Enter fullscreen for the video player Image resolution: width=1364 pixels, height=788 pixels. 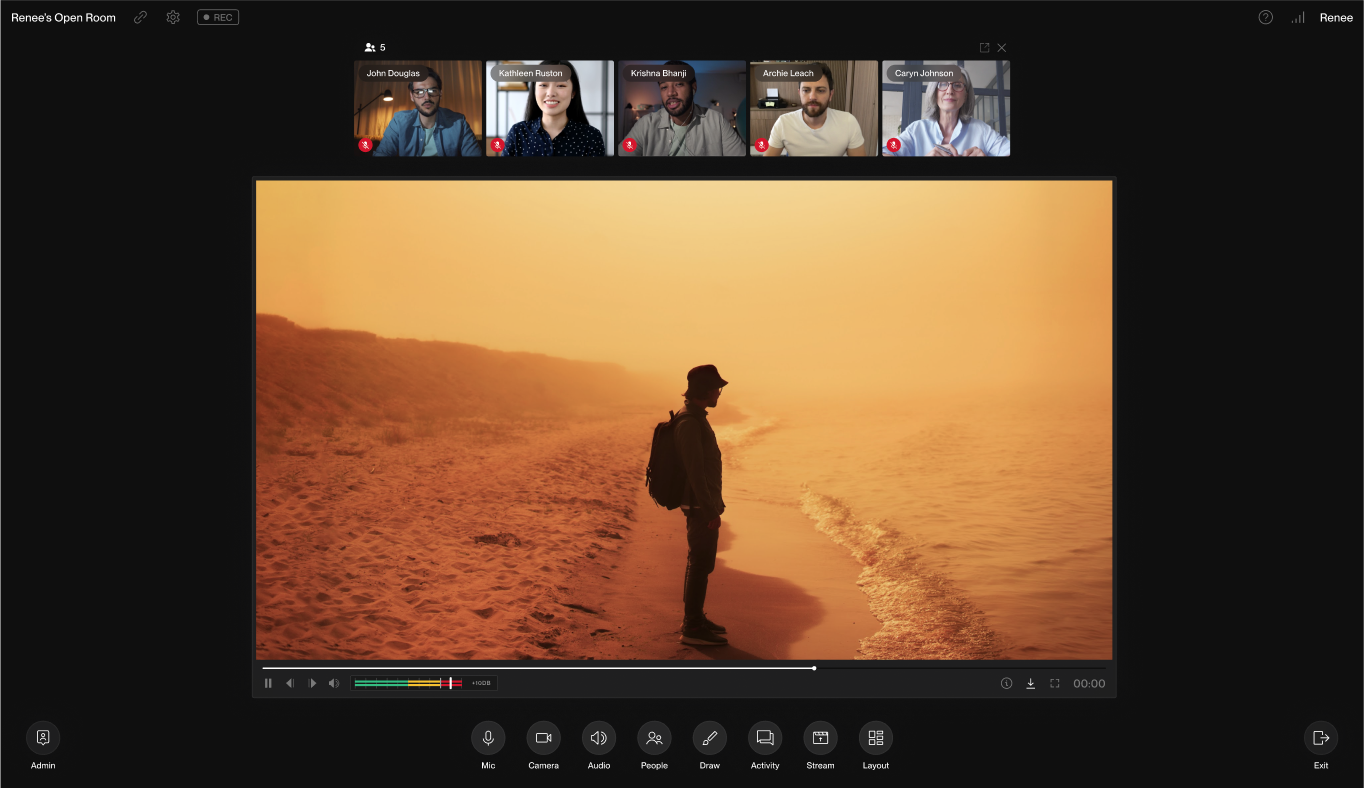pyautogui.click(x=1054, y=684)
